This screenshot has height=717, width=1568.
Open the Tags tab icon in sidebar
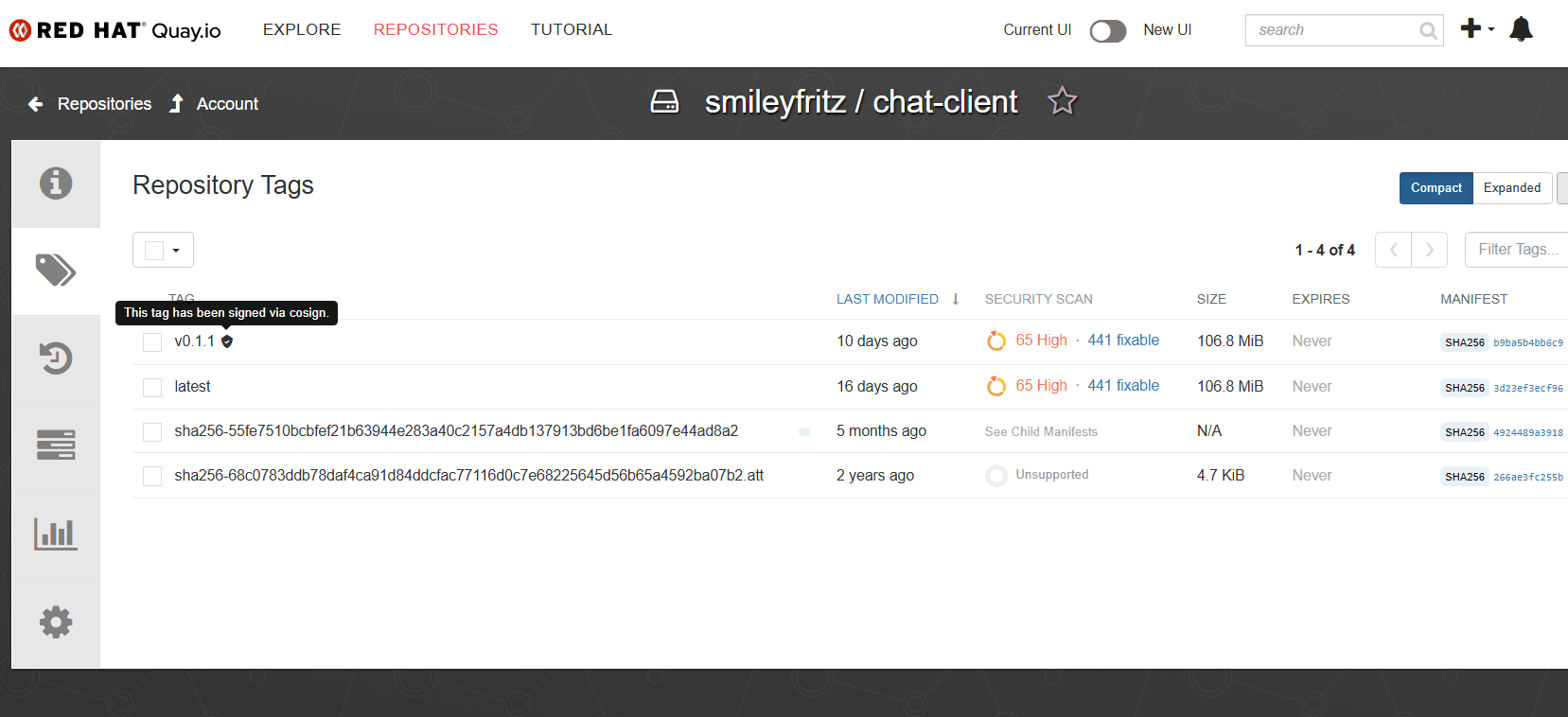56,271
